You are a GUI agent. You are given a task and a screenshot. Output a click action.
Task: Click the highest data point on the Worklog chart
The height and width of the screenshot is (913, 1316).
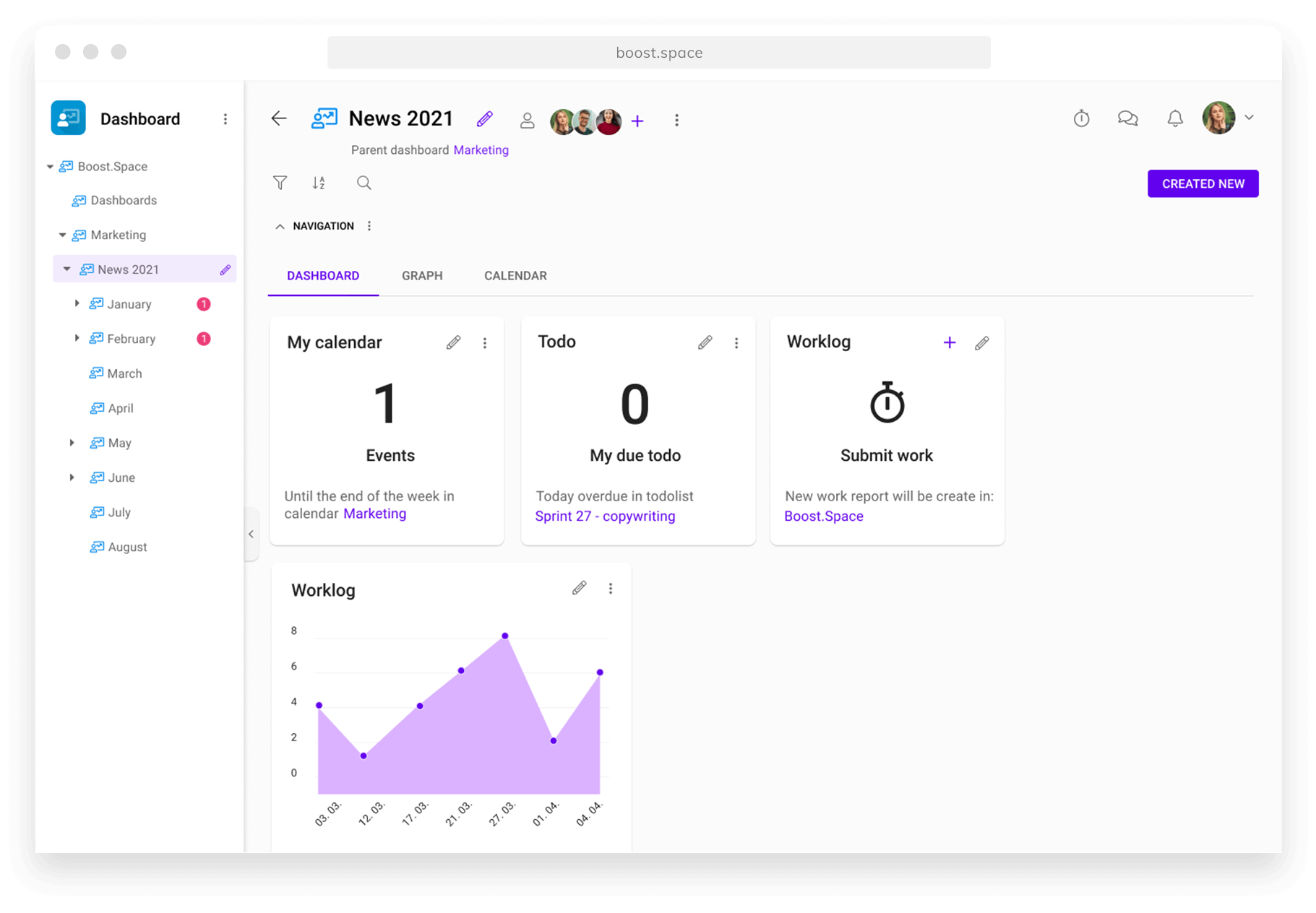coord(504,636)
